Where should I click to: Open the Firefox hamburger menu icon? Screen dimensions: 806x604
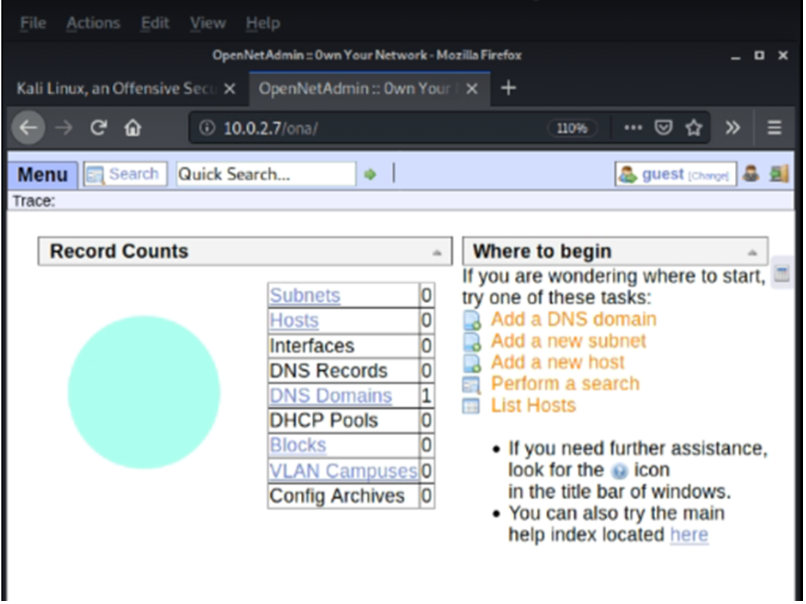(x=774, y=128)
